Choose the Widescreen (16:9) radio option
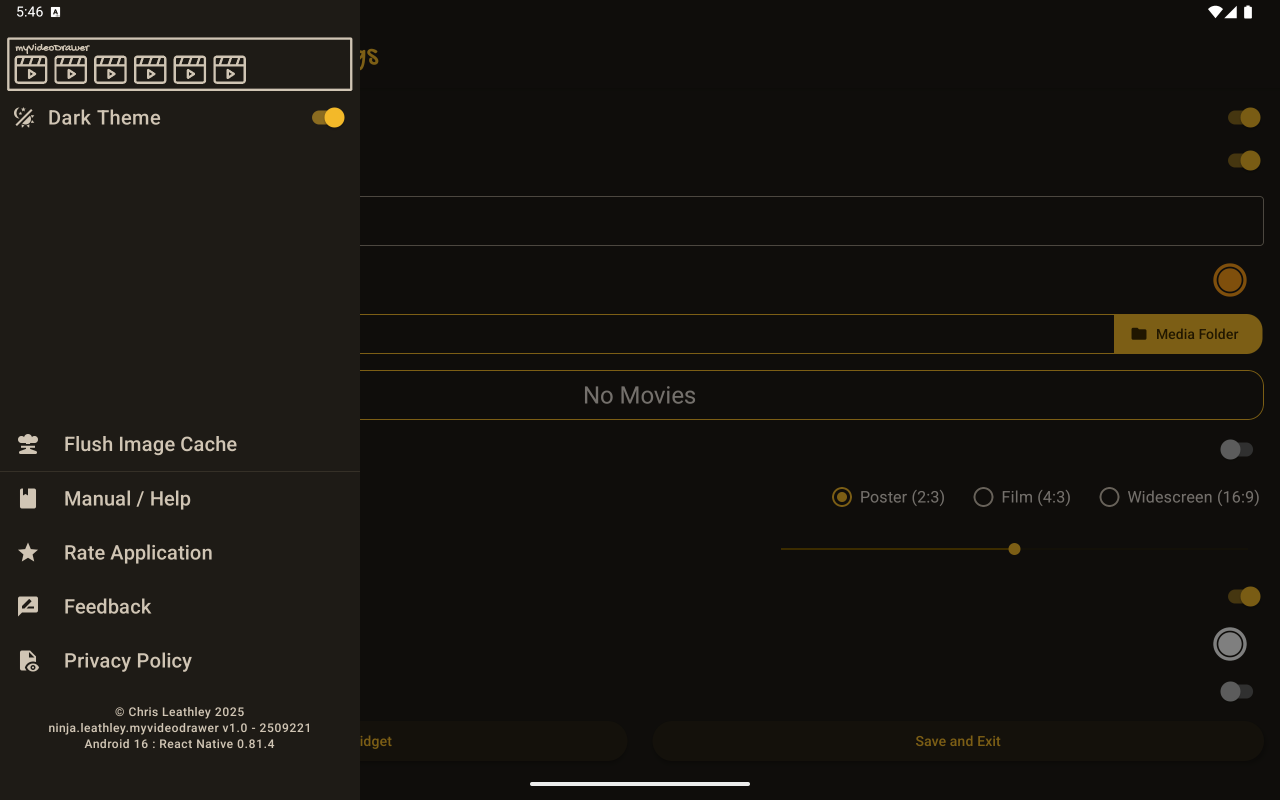This screenshot has height=800, width=1280. [x=1109, y=497]
